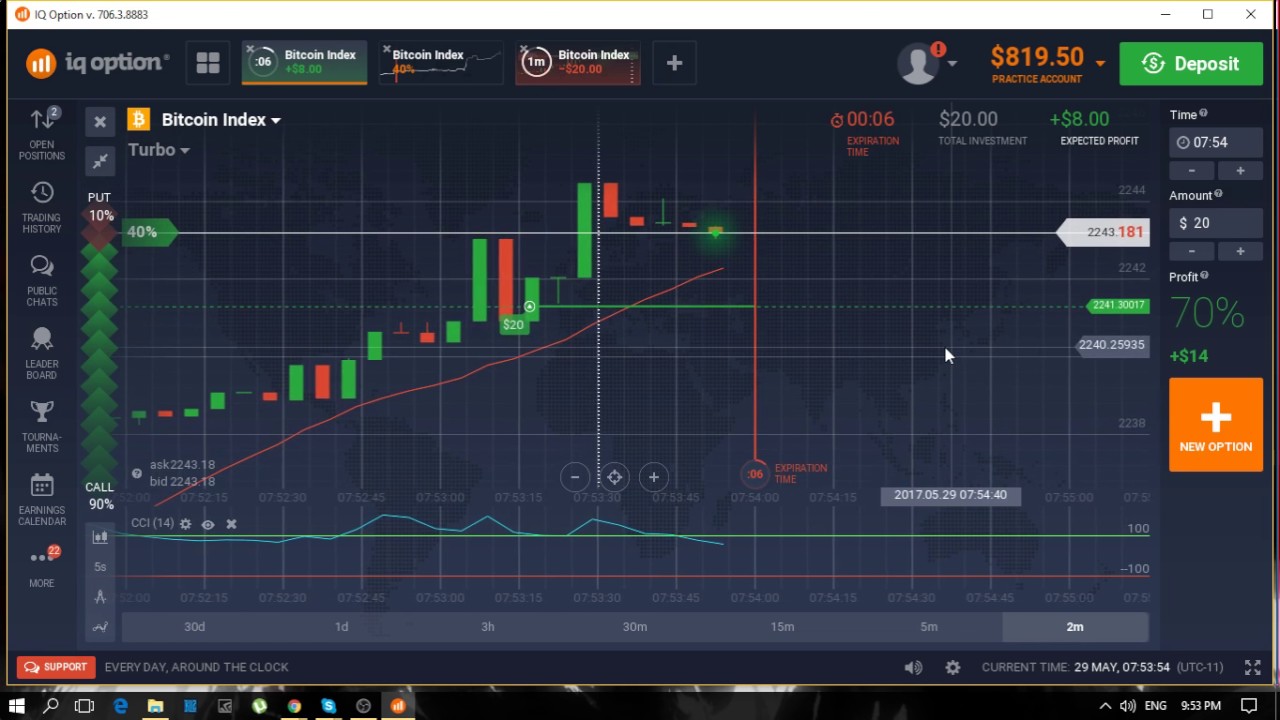Toggle sound with the speaker icon
This screenshot has width=1280, height=720.
(913, 667)
